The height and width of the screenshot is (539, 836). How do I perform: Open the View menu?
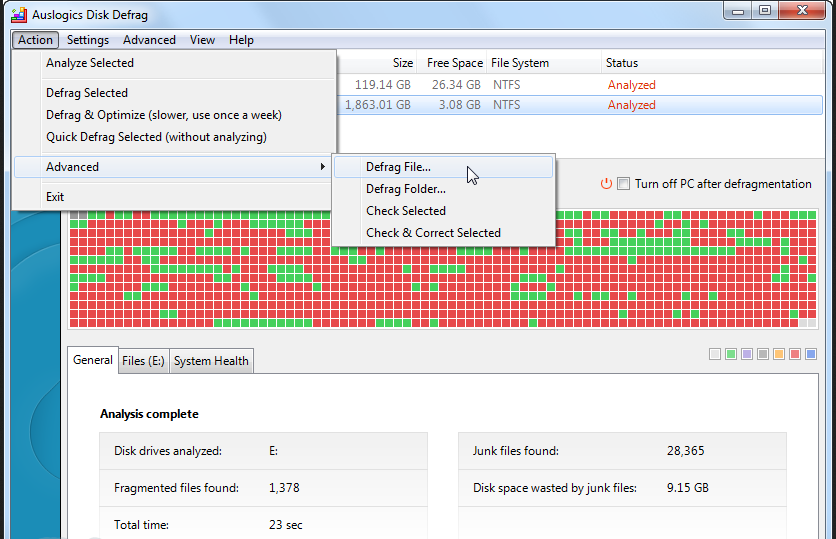[202, 40]
